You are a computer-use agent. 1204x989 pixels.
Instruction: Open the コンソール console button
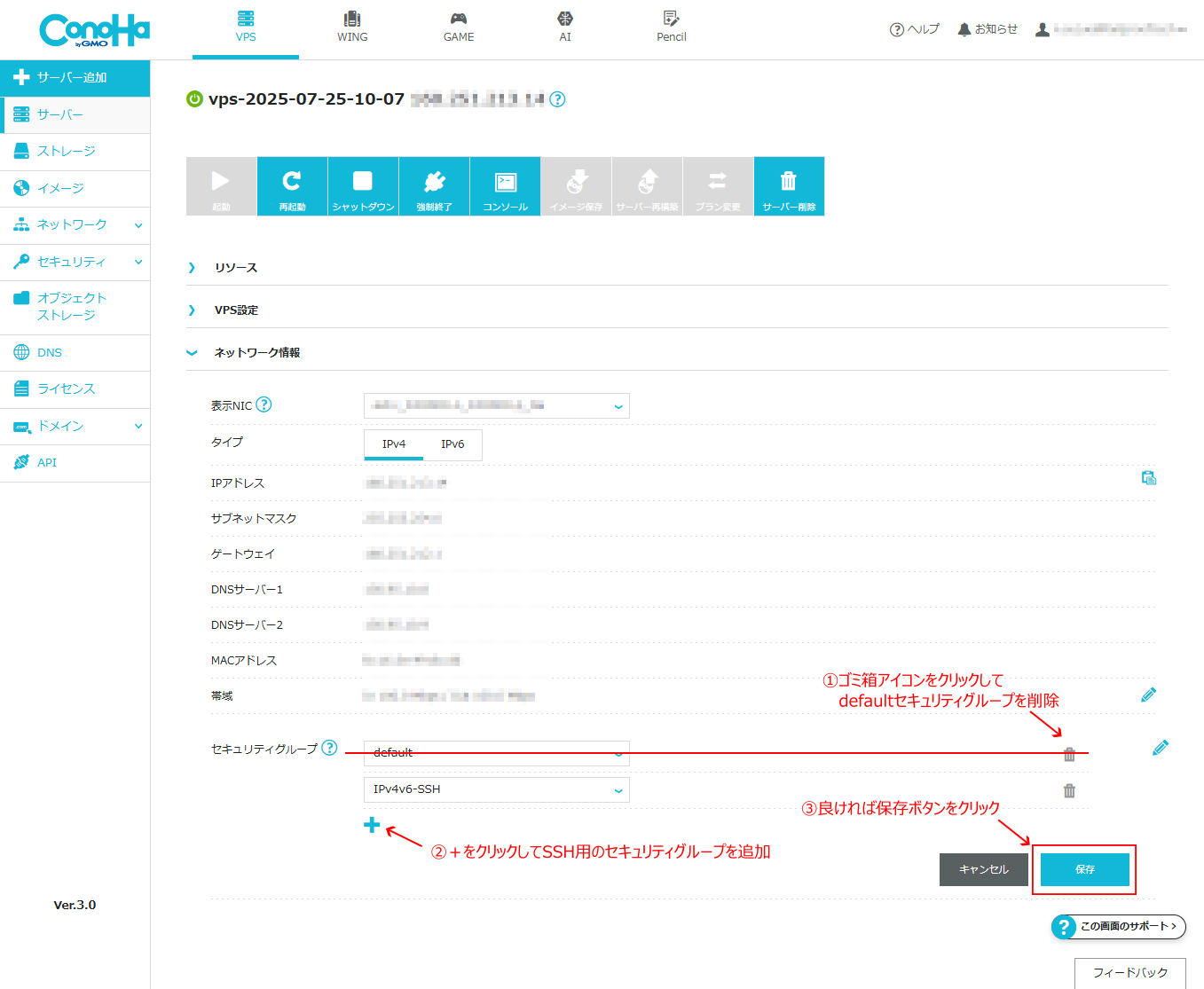pos(505,186)
